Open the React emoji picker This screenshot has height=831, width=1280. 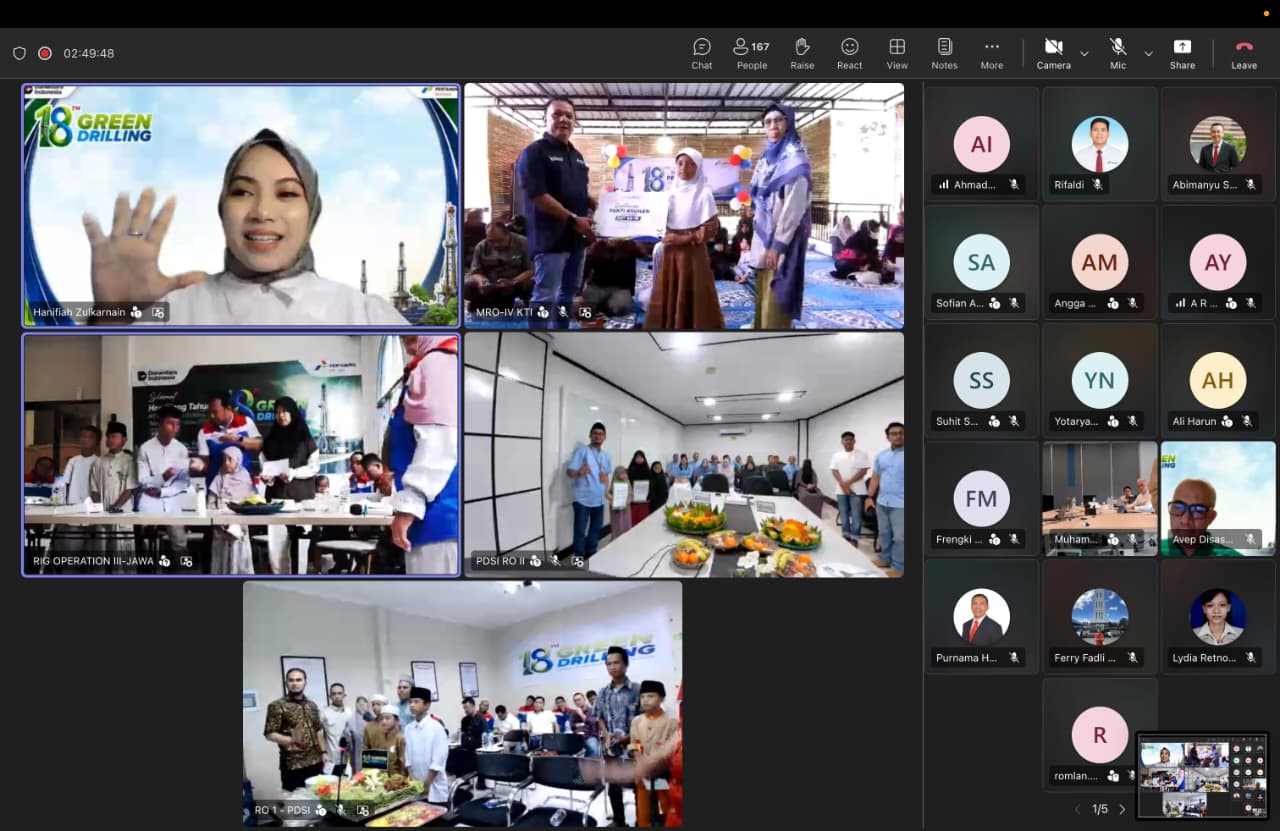coord(850,54)
